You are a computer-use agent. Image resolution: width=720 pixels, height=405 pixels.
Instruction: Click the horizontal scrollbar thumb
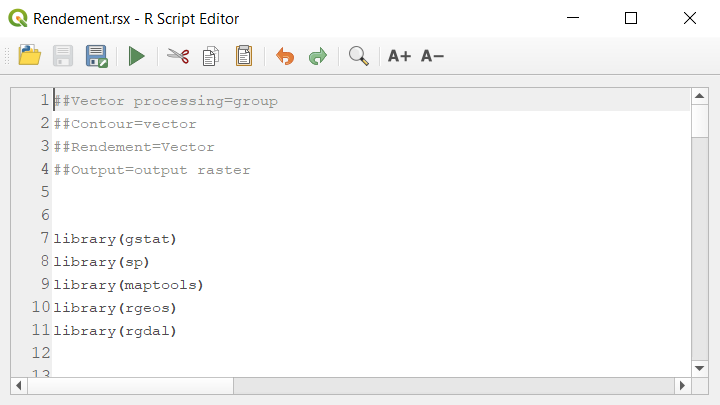[x=130, y=386]
